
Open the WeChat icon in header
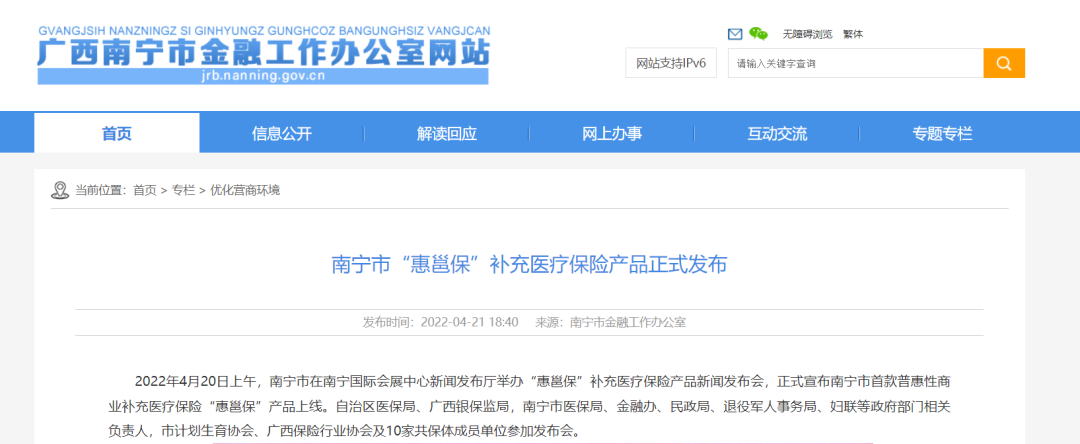[758, 34]
